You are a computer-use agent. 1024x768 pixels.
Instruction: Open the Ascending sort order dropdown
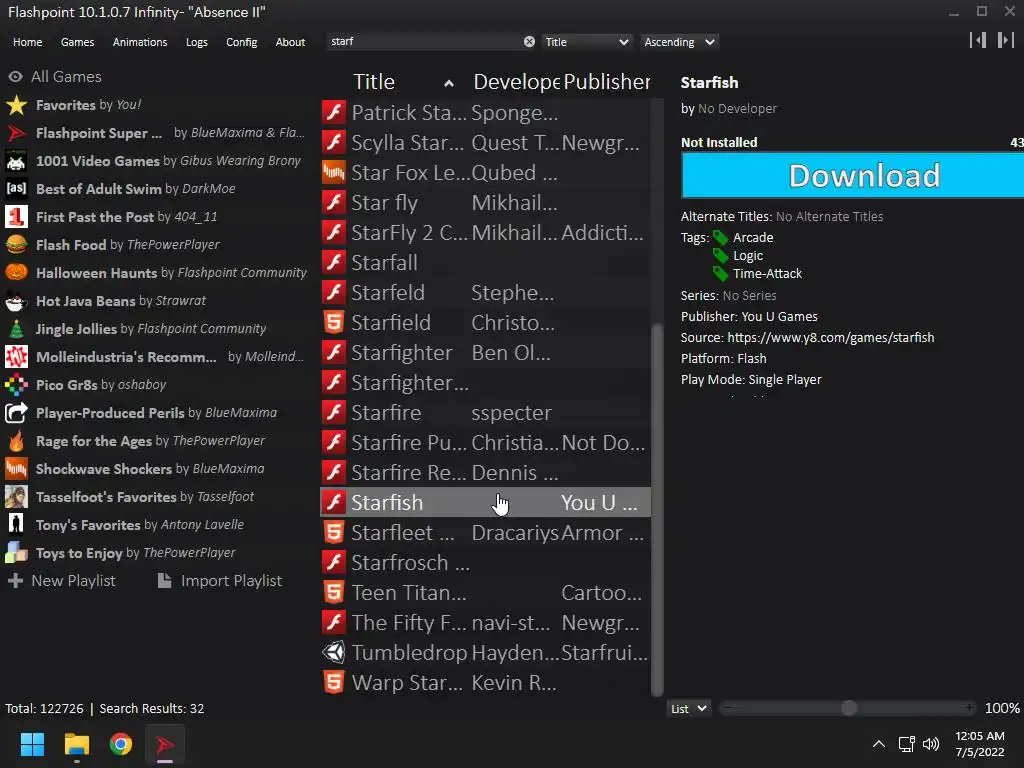[679, 42]
